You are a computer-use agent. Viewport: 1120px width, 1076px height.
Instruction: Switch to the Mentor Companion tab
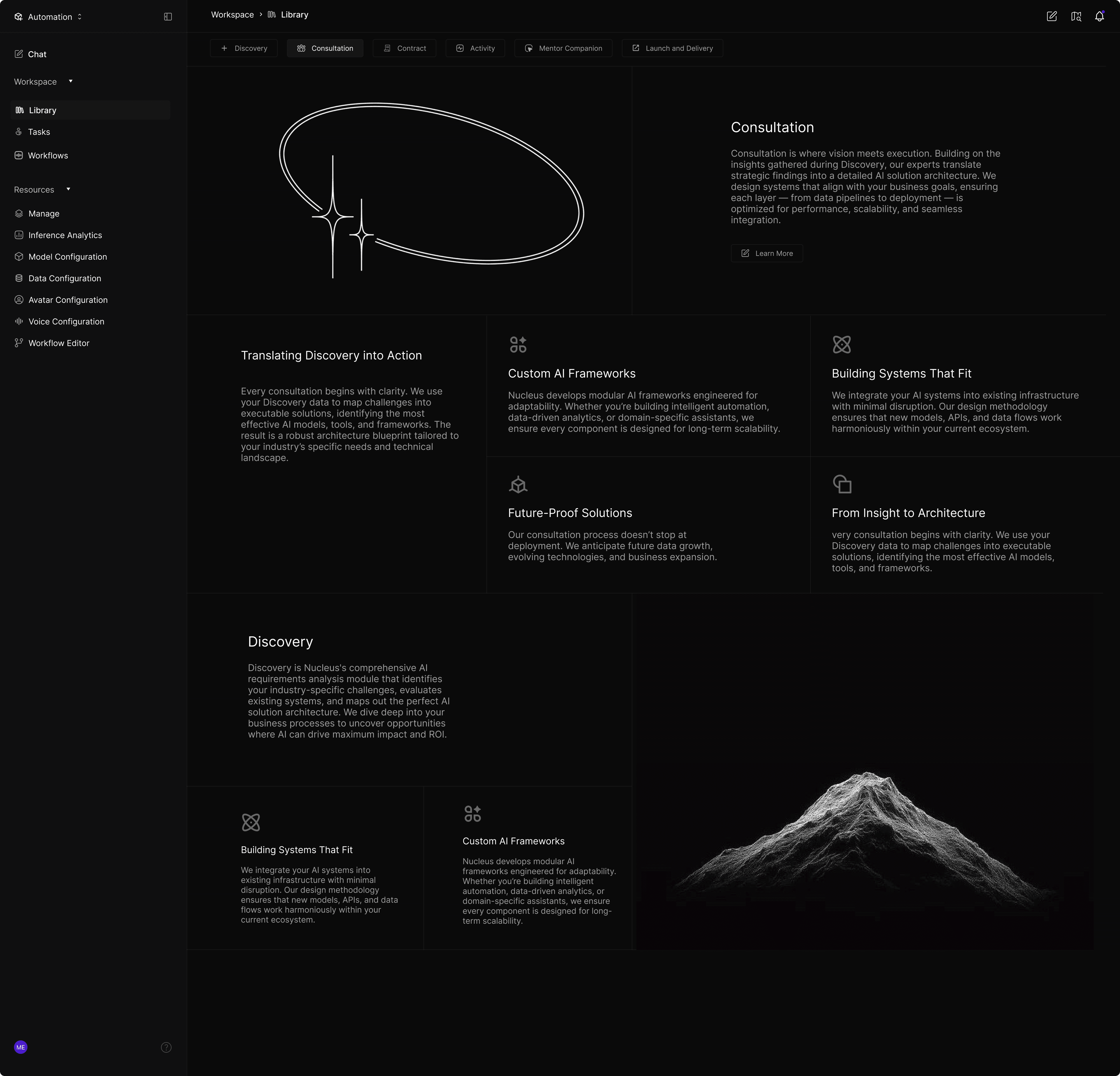[563, 48]
